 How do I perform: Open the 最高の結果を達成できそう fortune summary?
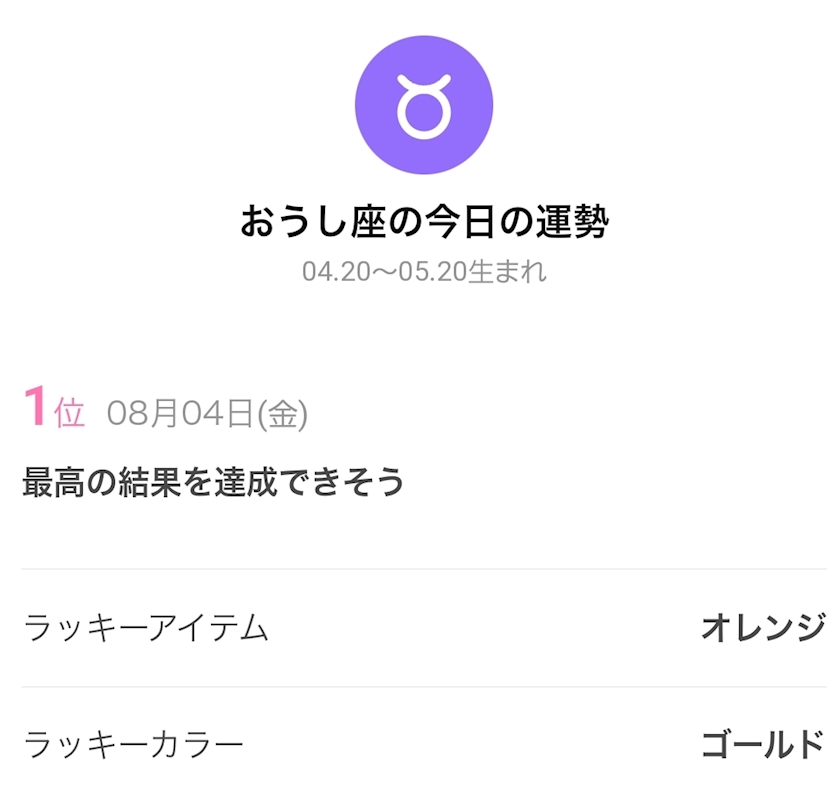[x=213, y=482]
